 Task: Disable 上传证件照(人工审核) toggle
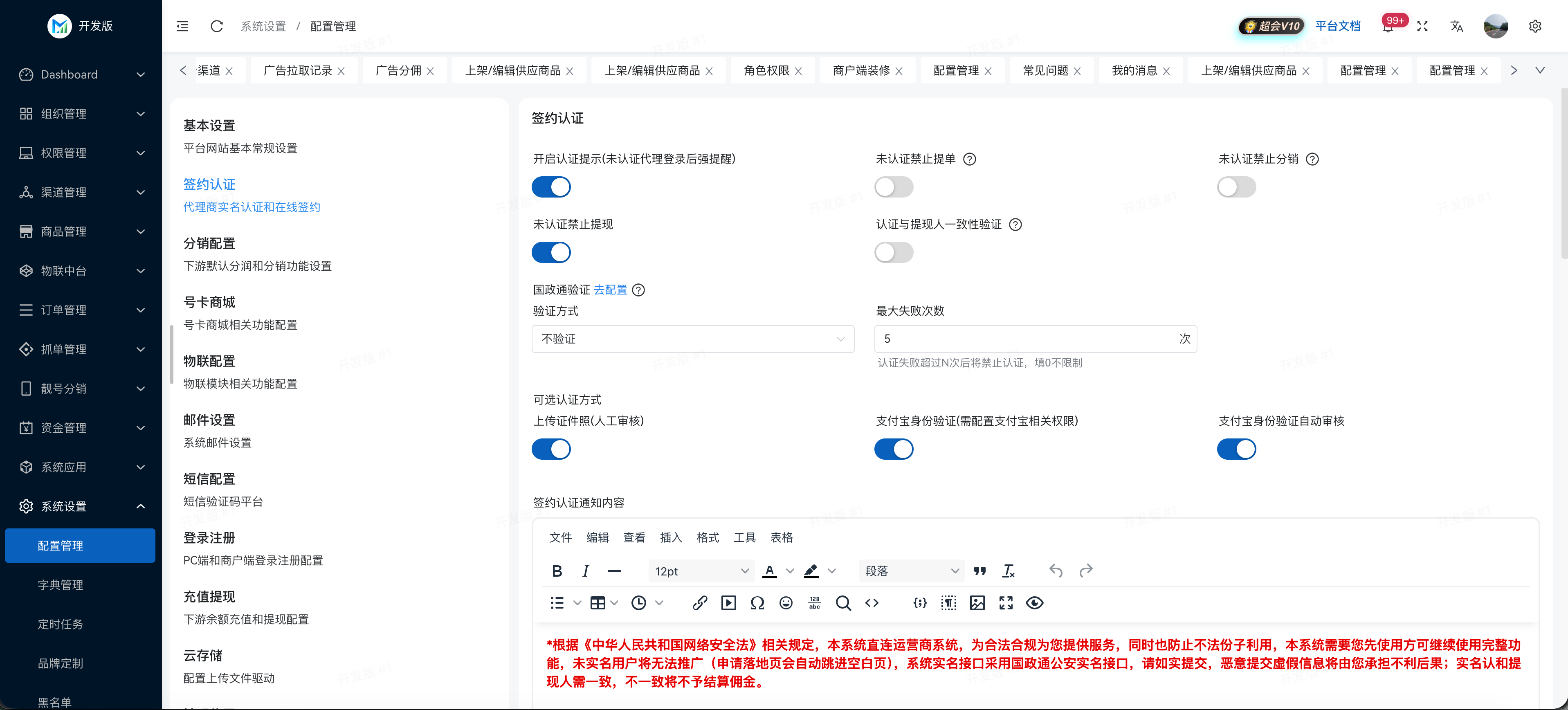(551, 449)
